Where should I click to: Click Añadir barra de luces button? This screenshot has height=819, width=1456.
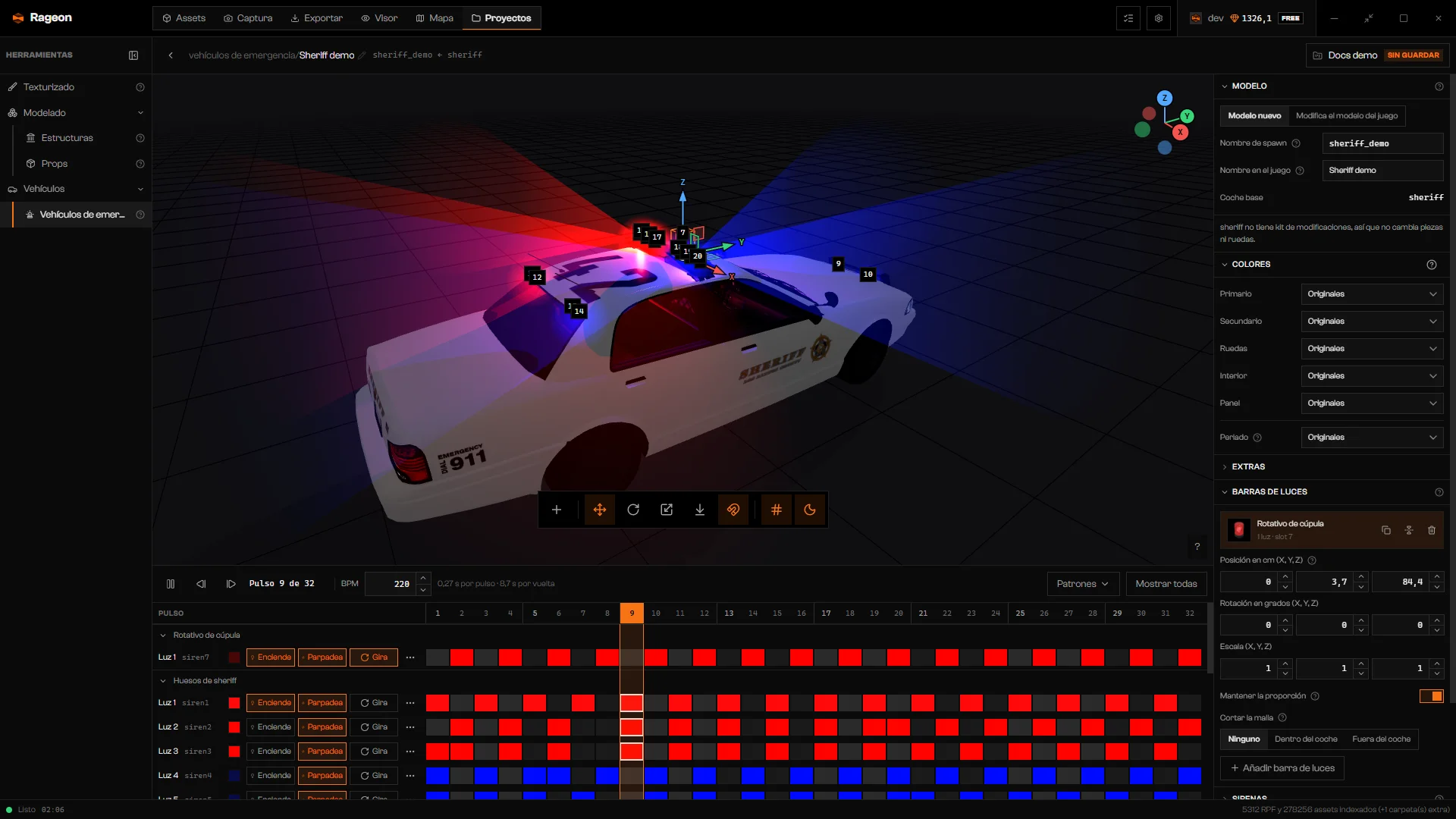click(x=1282, y=768)
